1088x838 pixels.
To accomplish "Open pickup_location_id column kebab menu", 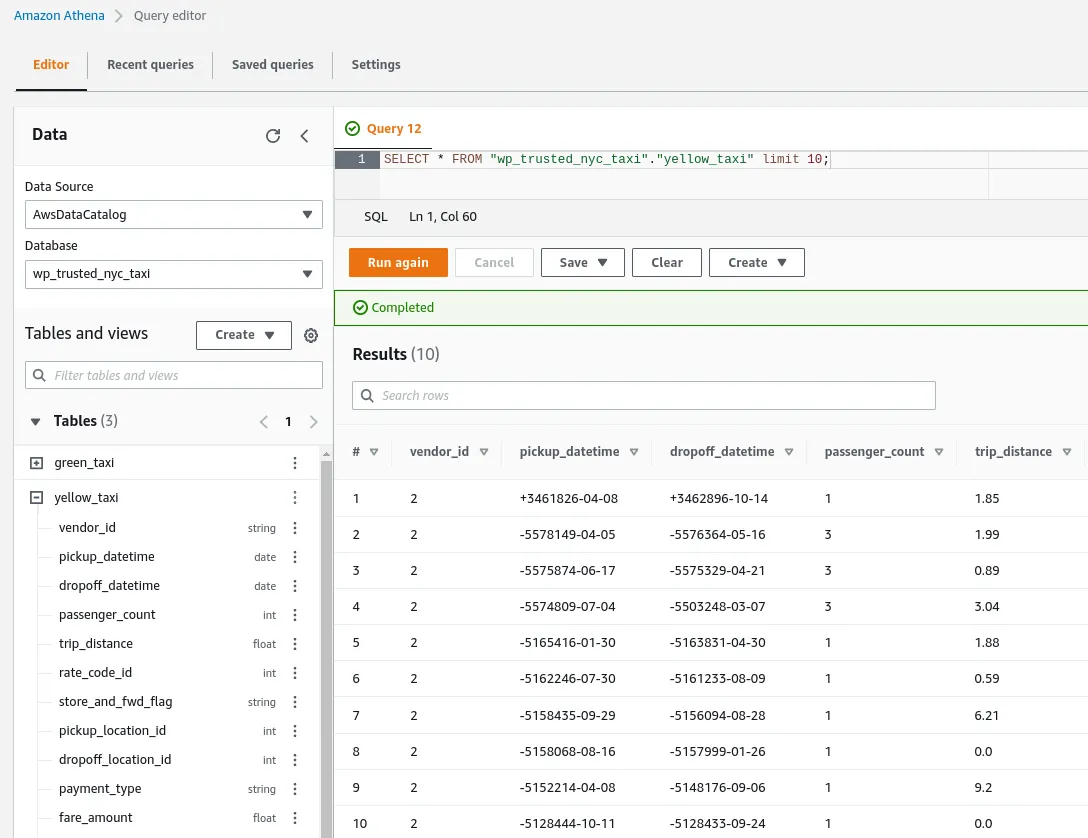I will 295,731.
